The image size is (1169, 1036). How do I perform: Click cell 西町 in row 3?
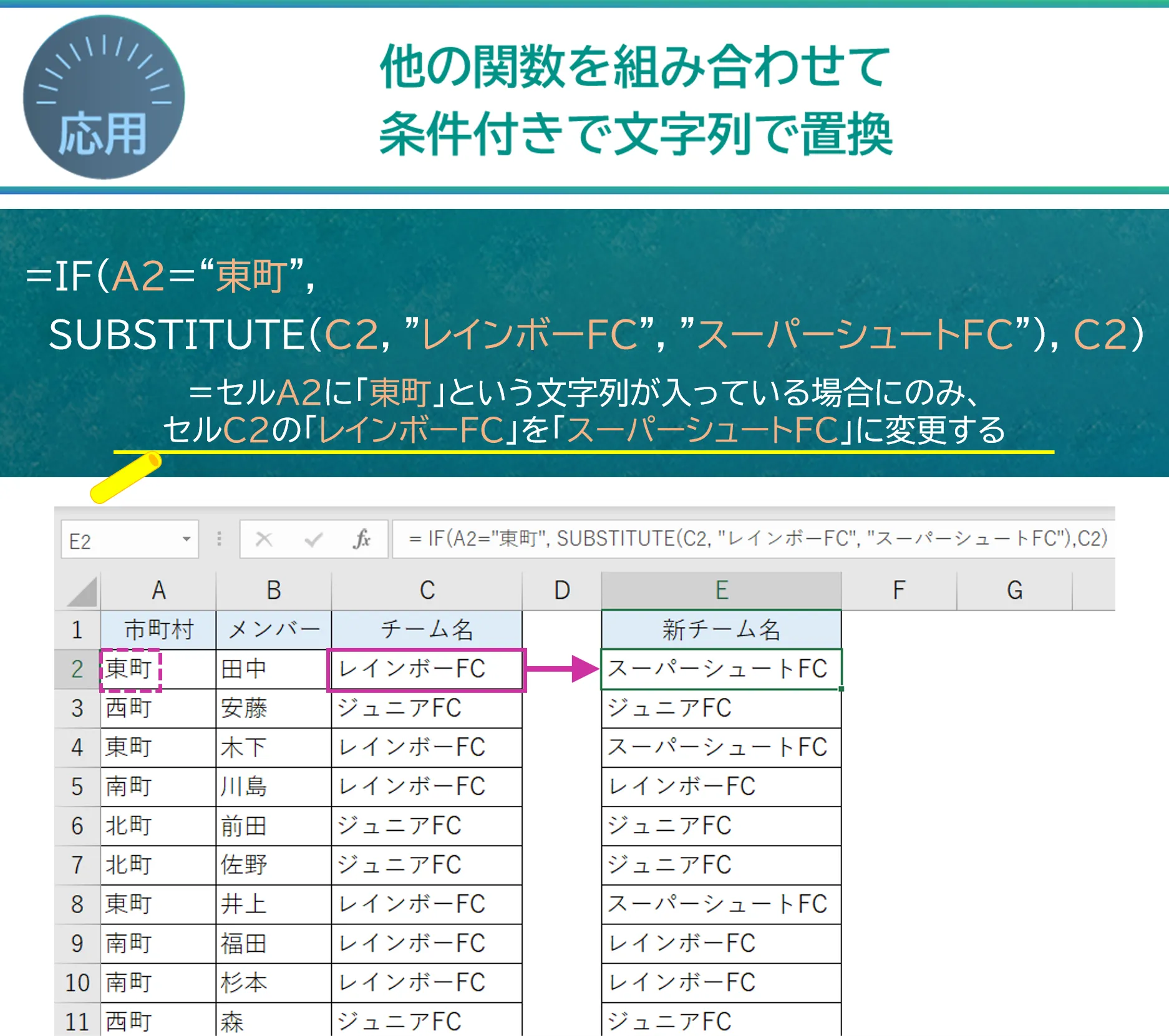(x=158, y=709)
